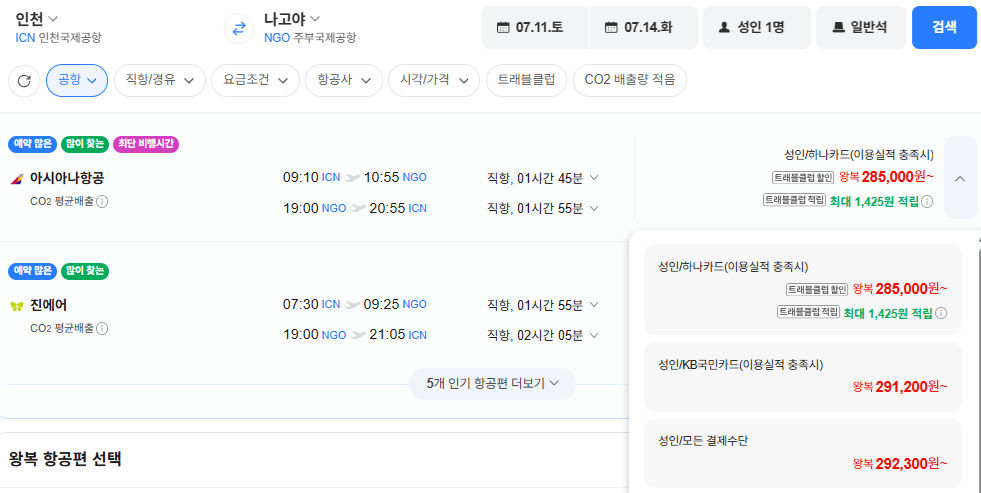The image size is (981, 493).
Task: Click NGO 주부국제공항 label
Action: coord(310,38)
